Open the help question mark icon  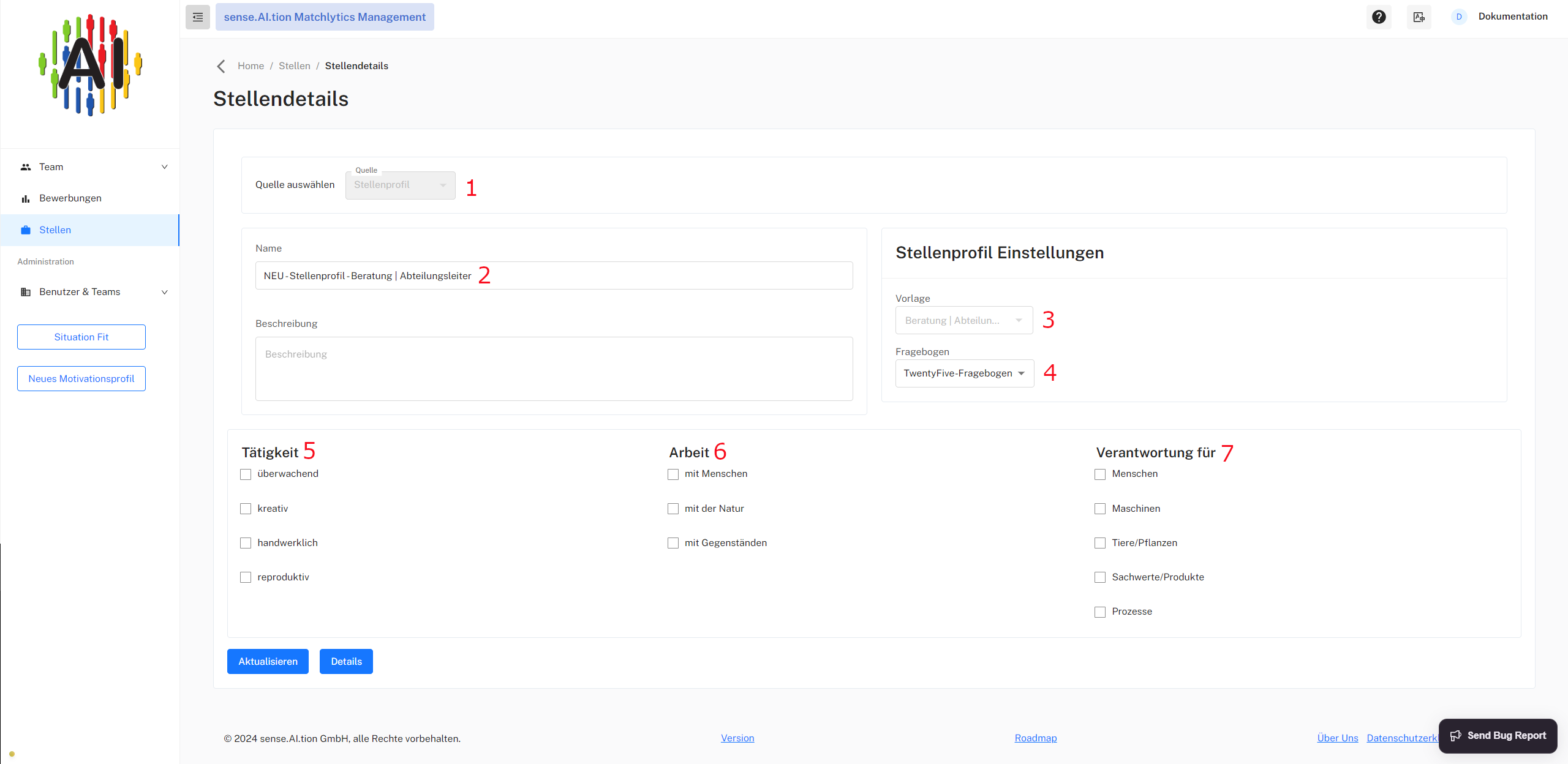point(1379,17)
